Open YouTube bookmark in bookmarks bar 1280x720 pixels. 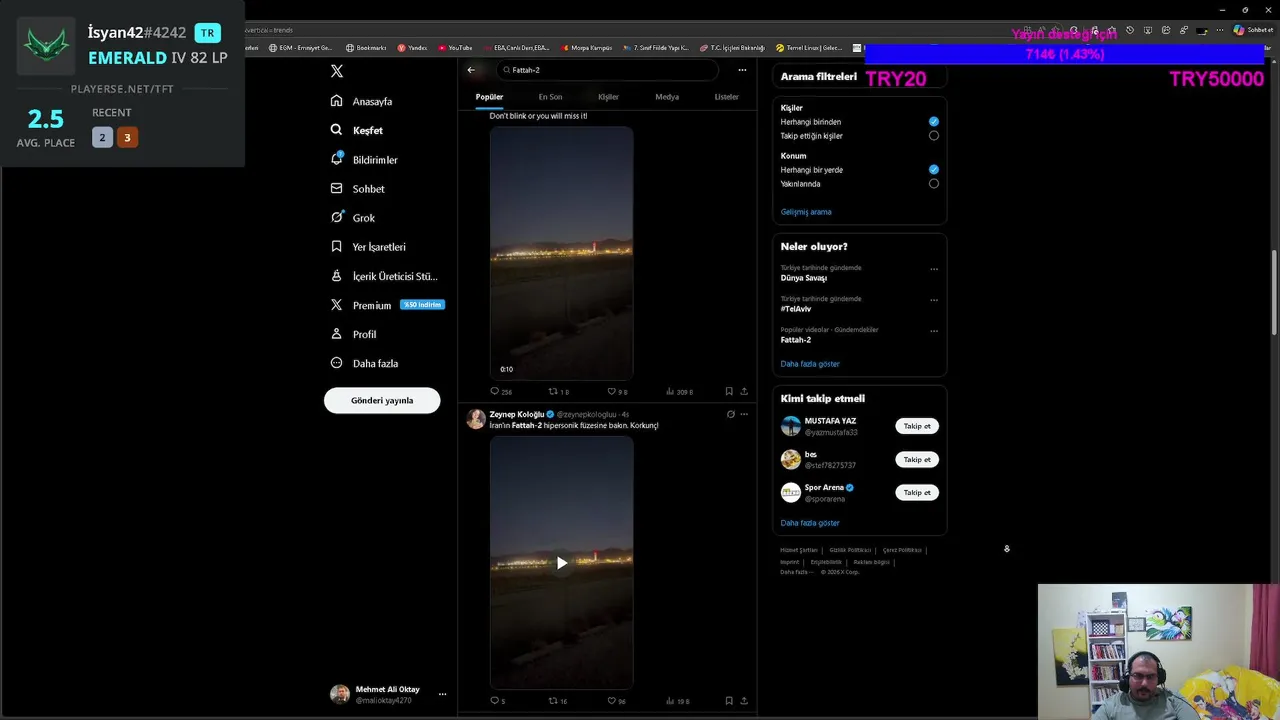coord(455,47)
